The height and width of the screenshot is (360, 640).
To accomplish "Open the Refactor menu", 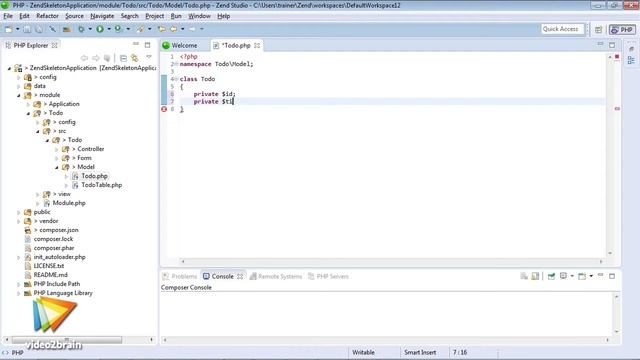I will pos(47,16).
